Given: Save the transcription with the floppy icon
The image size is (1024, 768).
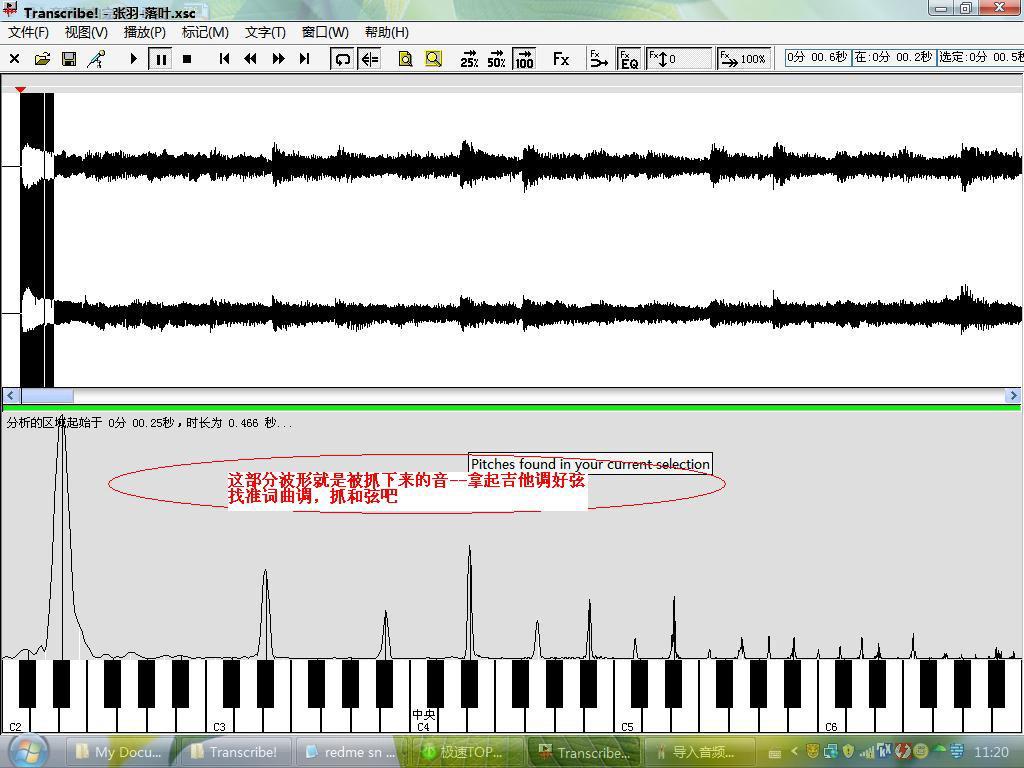Looking at the screenshot, I should [69, 59].
